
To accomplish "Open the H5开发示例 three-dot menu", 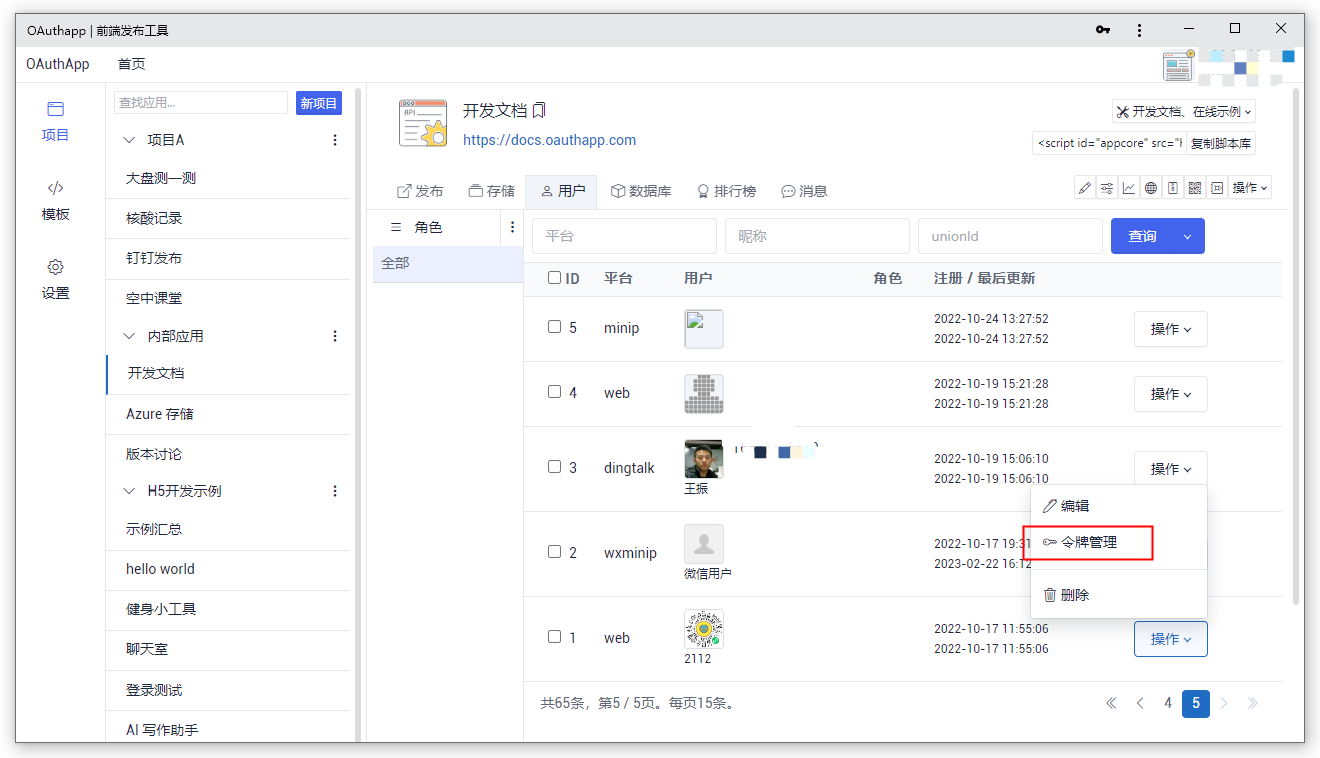I will (x=335, y=491).
